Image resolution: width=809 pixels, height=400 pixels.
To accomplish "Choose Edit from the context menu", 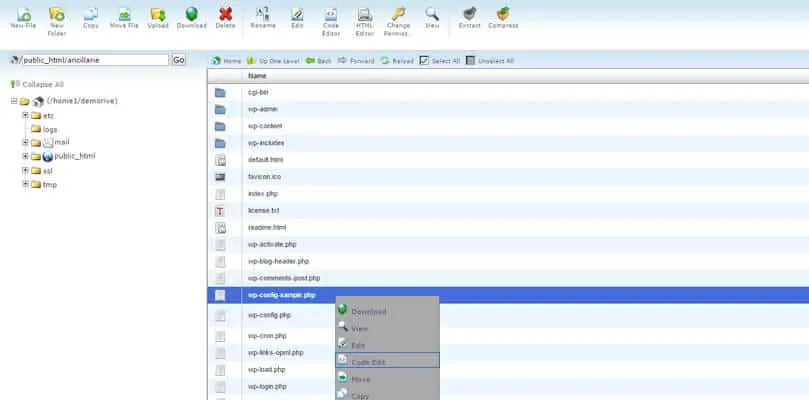I will click(x=387, y=345).
